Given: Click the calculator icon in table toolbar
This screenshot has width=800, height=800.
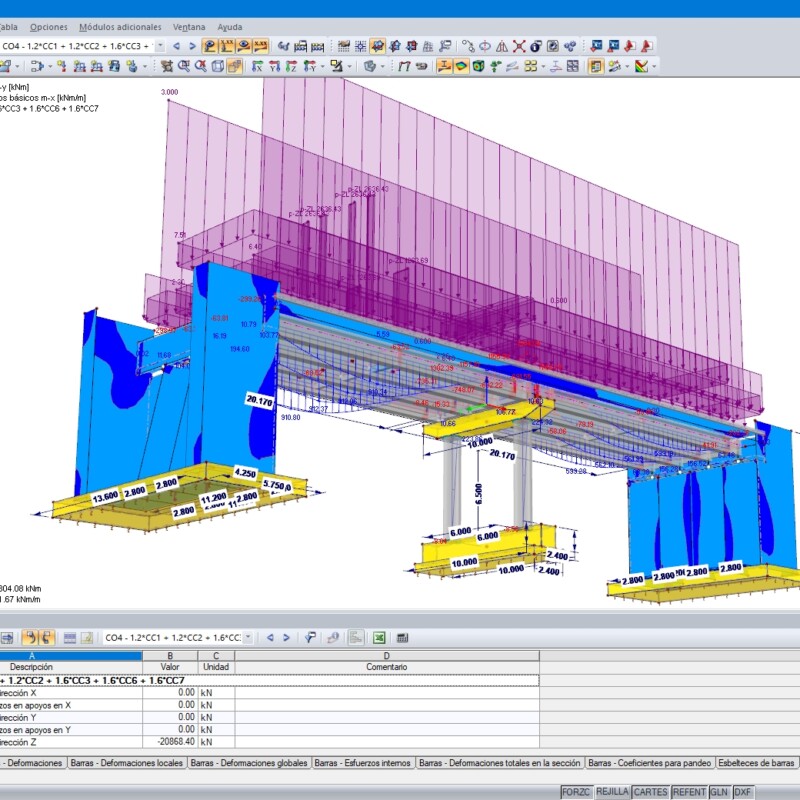Looking at the screenshot, I should click(402, 638).
